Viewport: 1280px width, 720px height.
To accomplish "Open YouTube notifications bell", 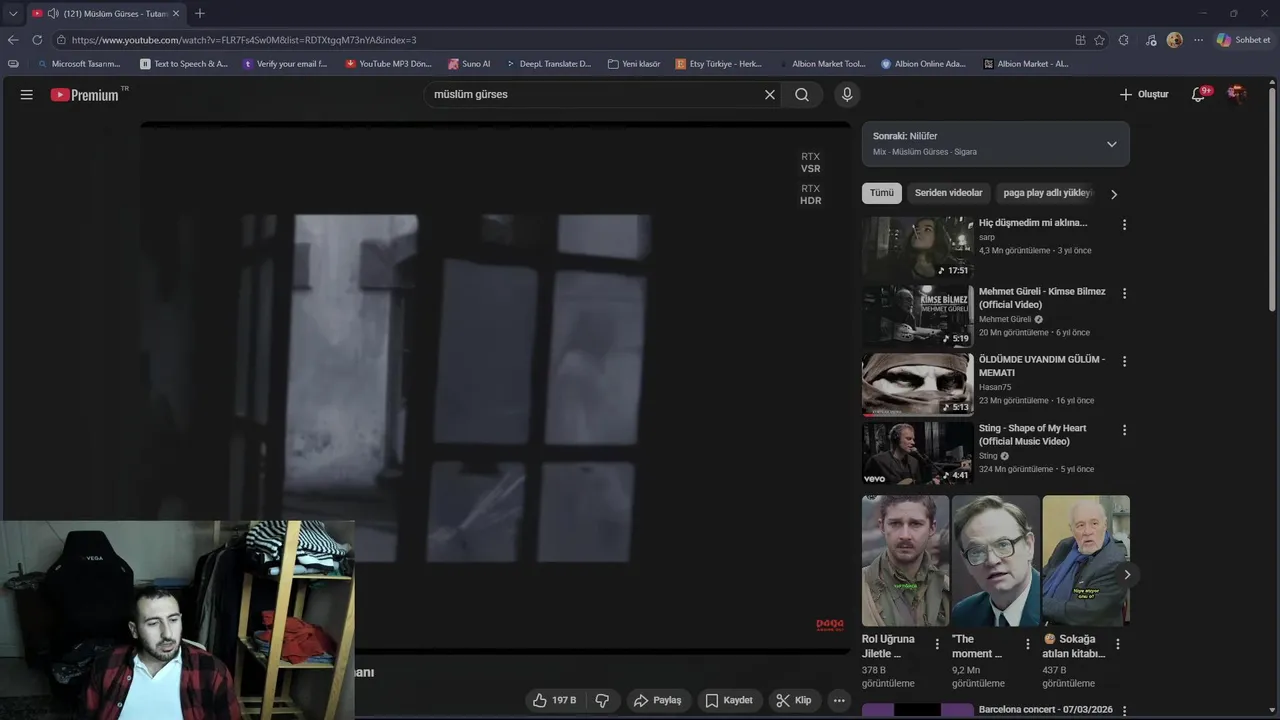I will tap(1198, 94).
